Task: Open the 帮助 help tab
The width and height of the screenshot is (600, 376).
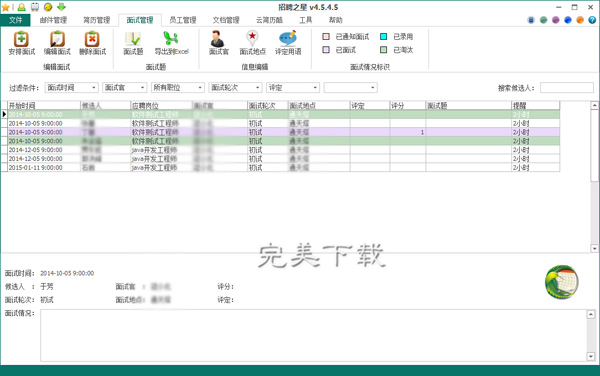Action: [x=335, y=20]
